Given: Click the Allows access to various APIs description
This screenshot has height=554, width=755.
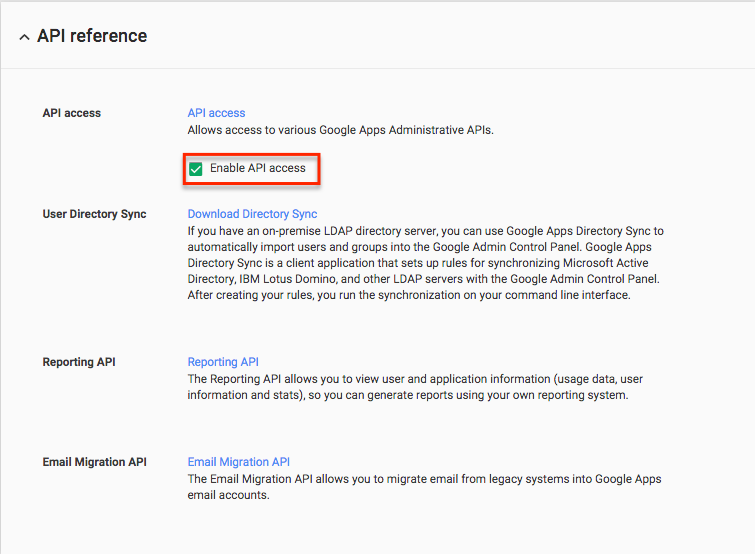Looking at the screenshot, I should 340,130.
